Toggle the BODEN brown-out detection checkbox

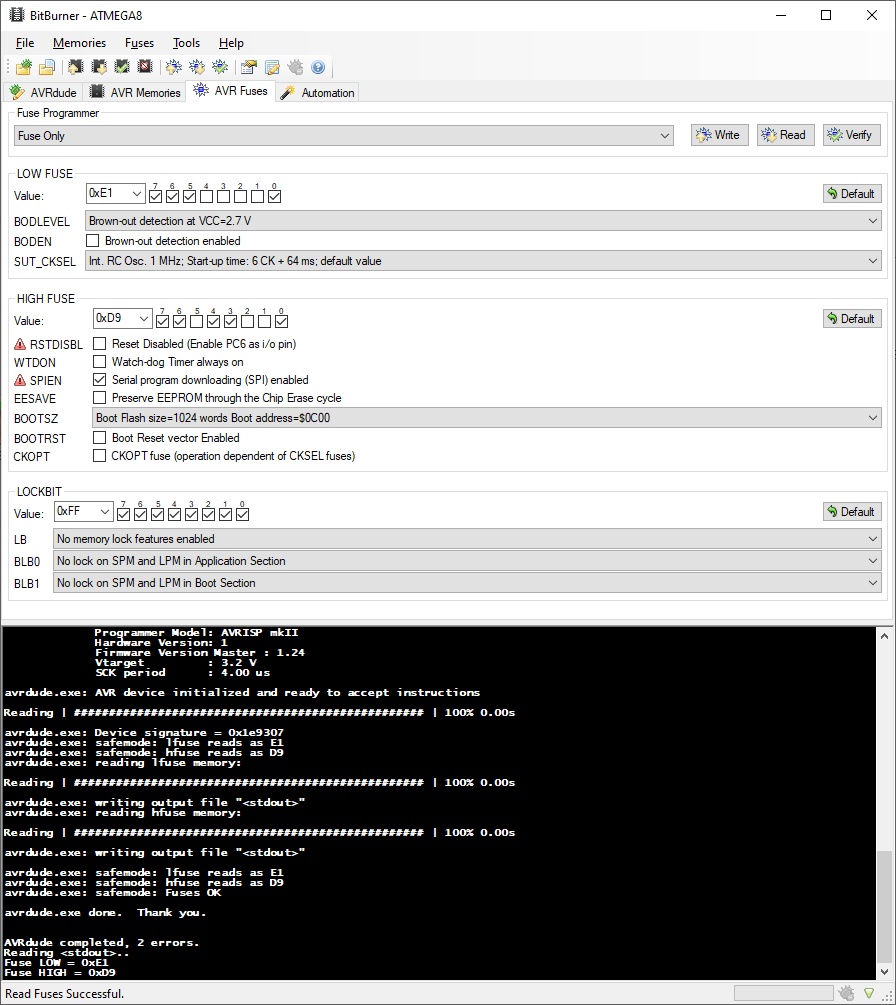click(93, 241)
